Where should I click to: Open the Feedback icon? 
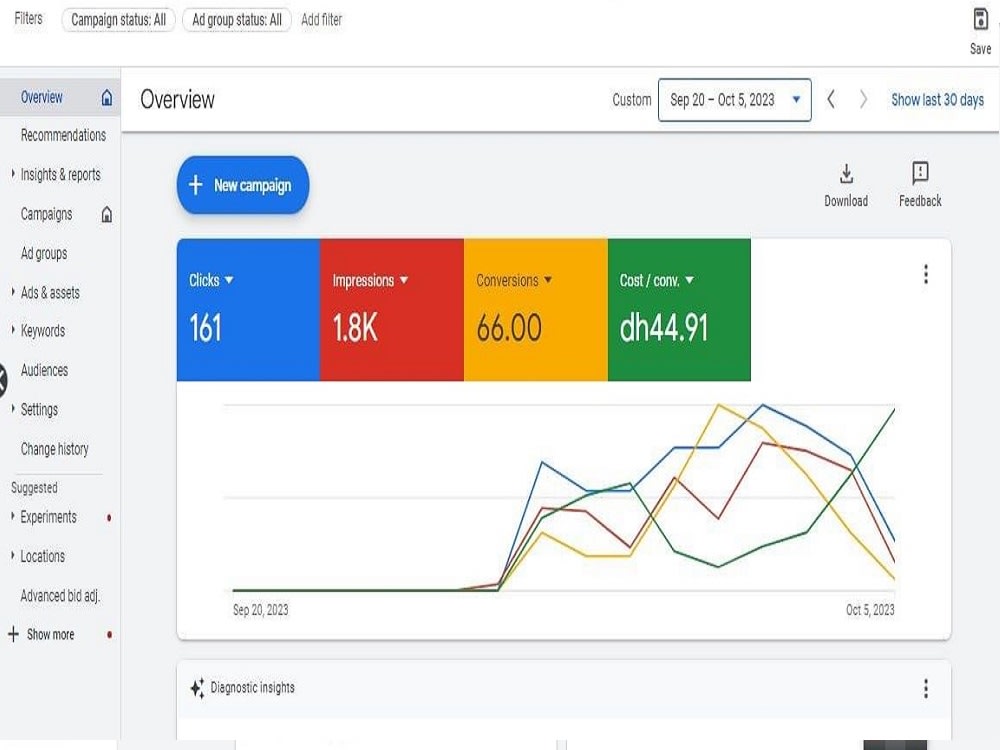tap(920, 172)
